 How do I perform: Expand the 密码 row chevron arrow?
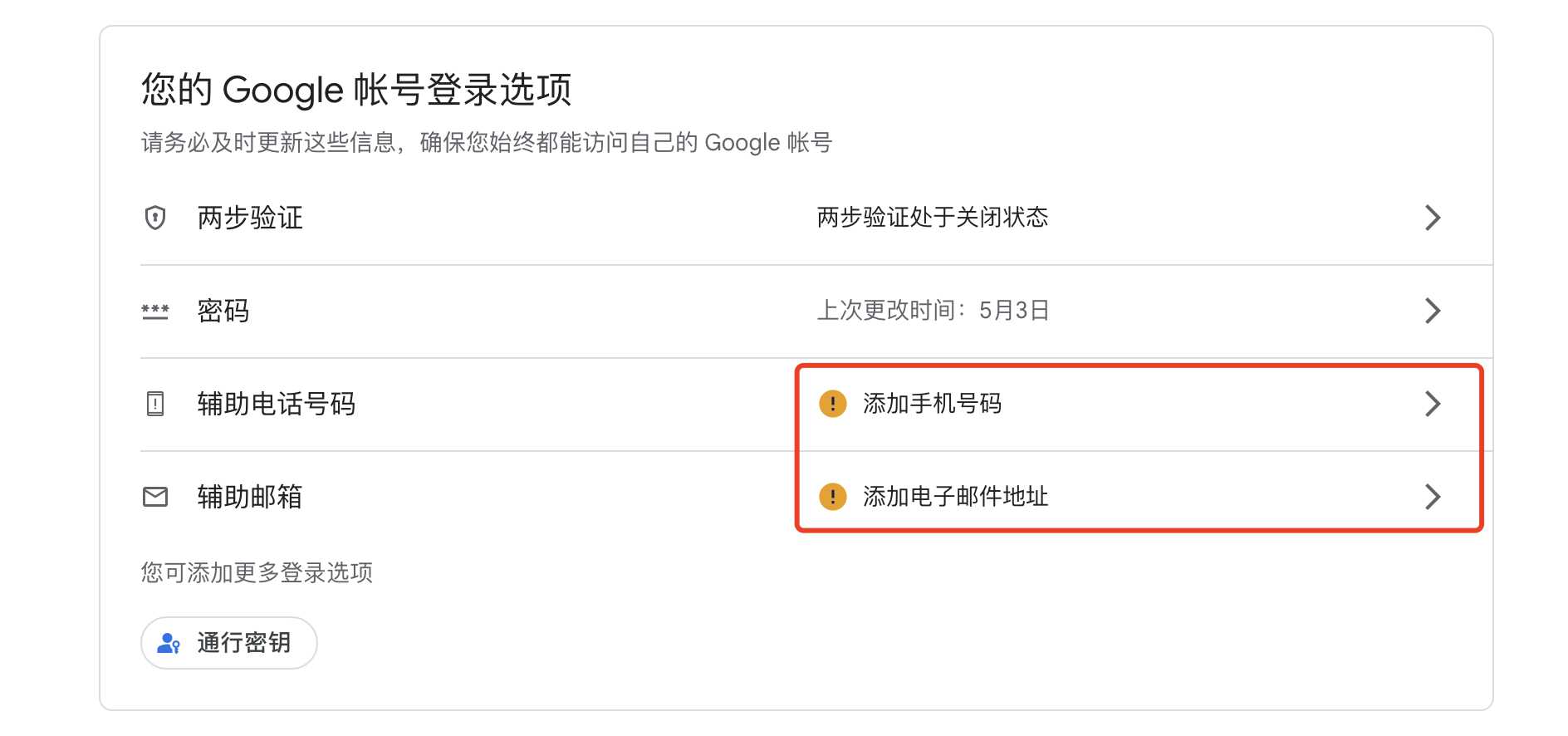pos(1432,311)
